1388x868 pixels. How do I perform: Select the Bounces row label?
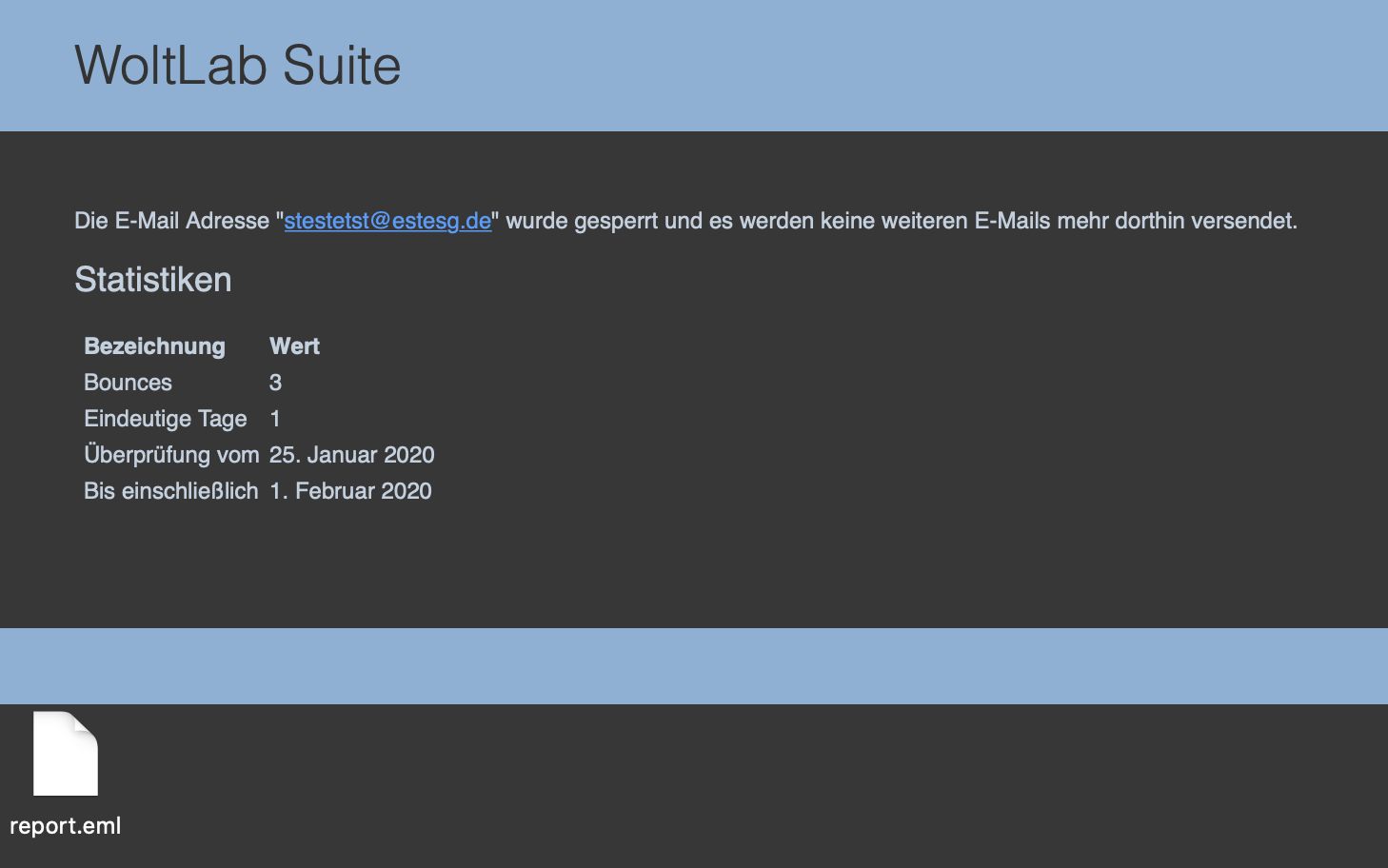point(128,383)
